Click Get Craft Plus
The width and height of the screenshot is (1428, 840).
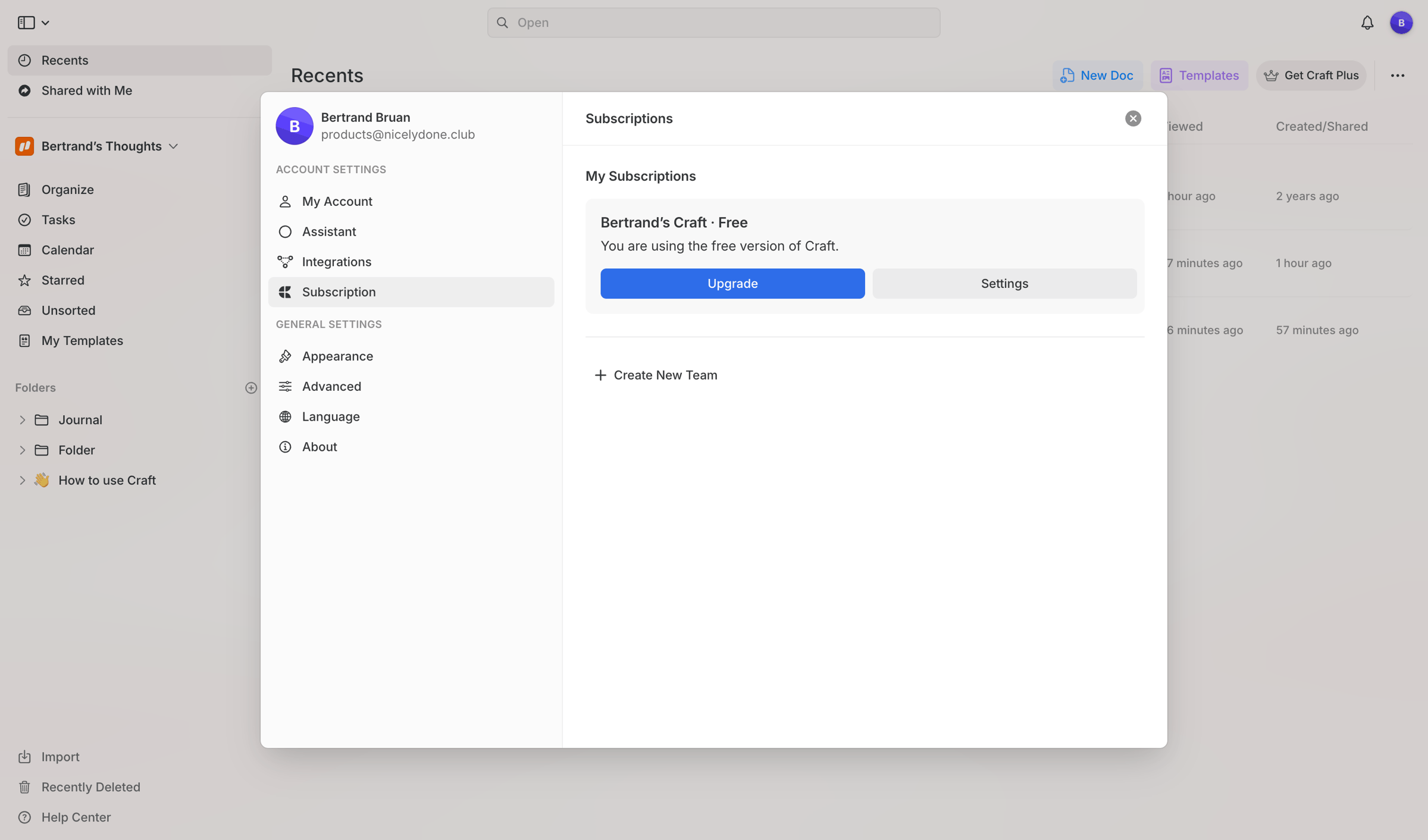pos(1311,76)
